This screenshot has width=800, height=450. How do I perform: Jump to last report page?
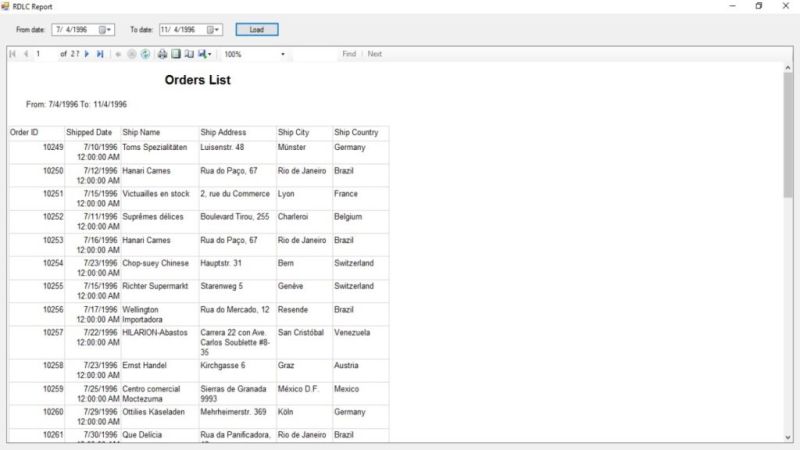(100, 54)
